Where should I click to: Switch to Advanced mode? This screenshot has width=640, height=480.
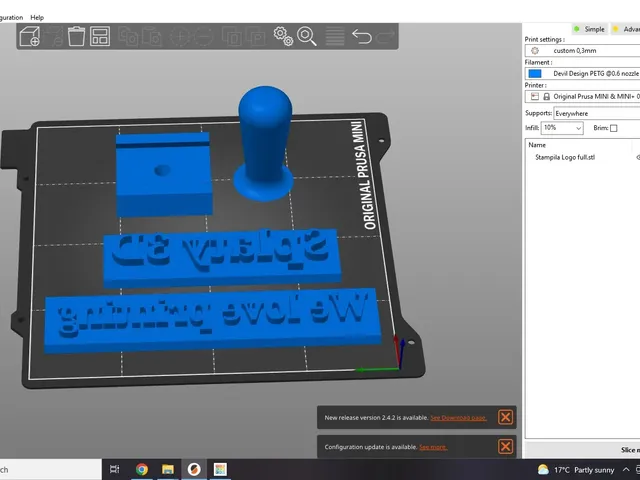pos(627,29)
